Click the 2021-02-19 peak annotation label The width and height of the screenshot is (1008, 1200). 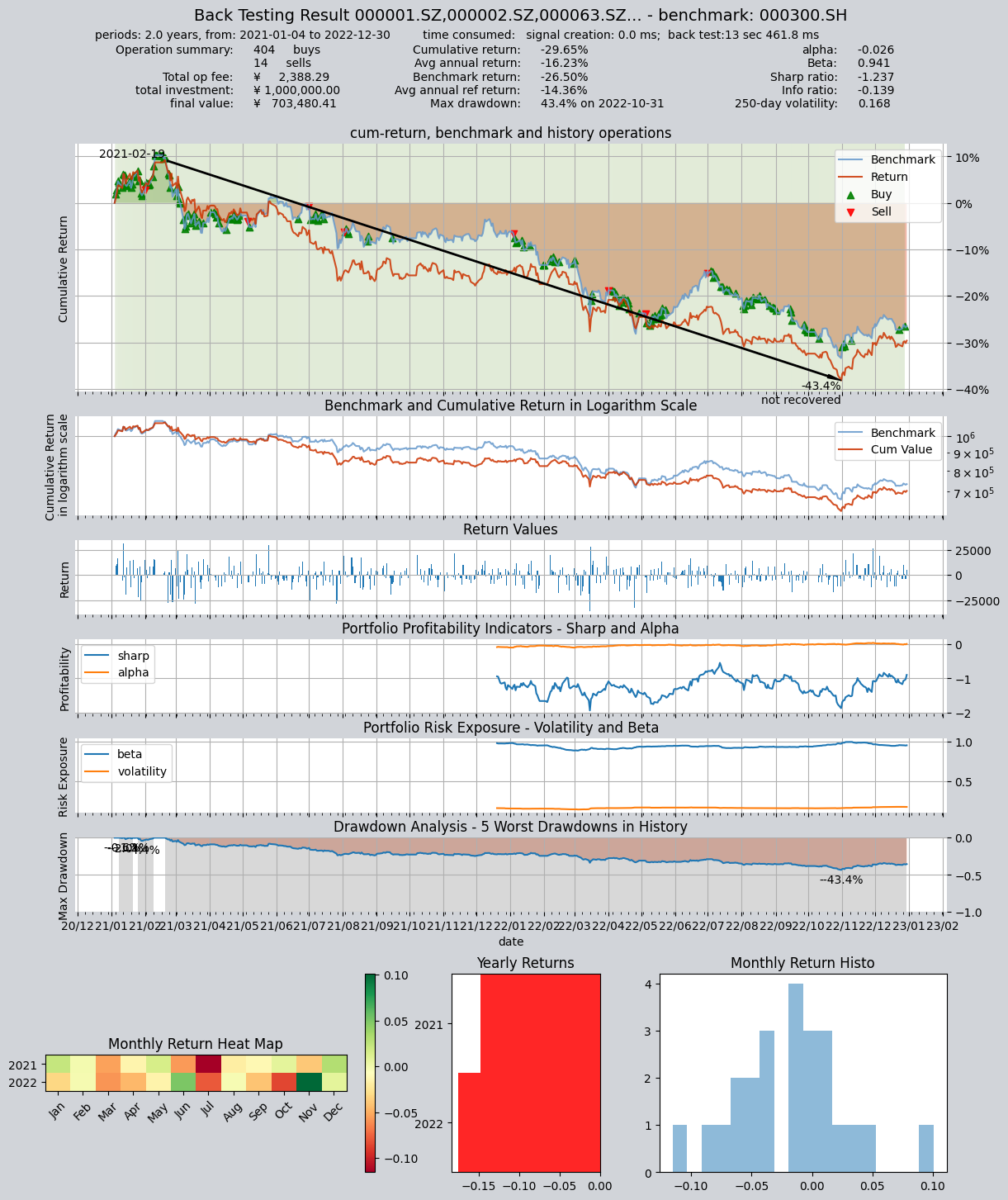(132, 154)
